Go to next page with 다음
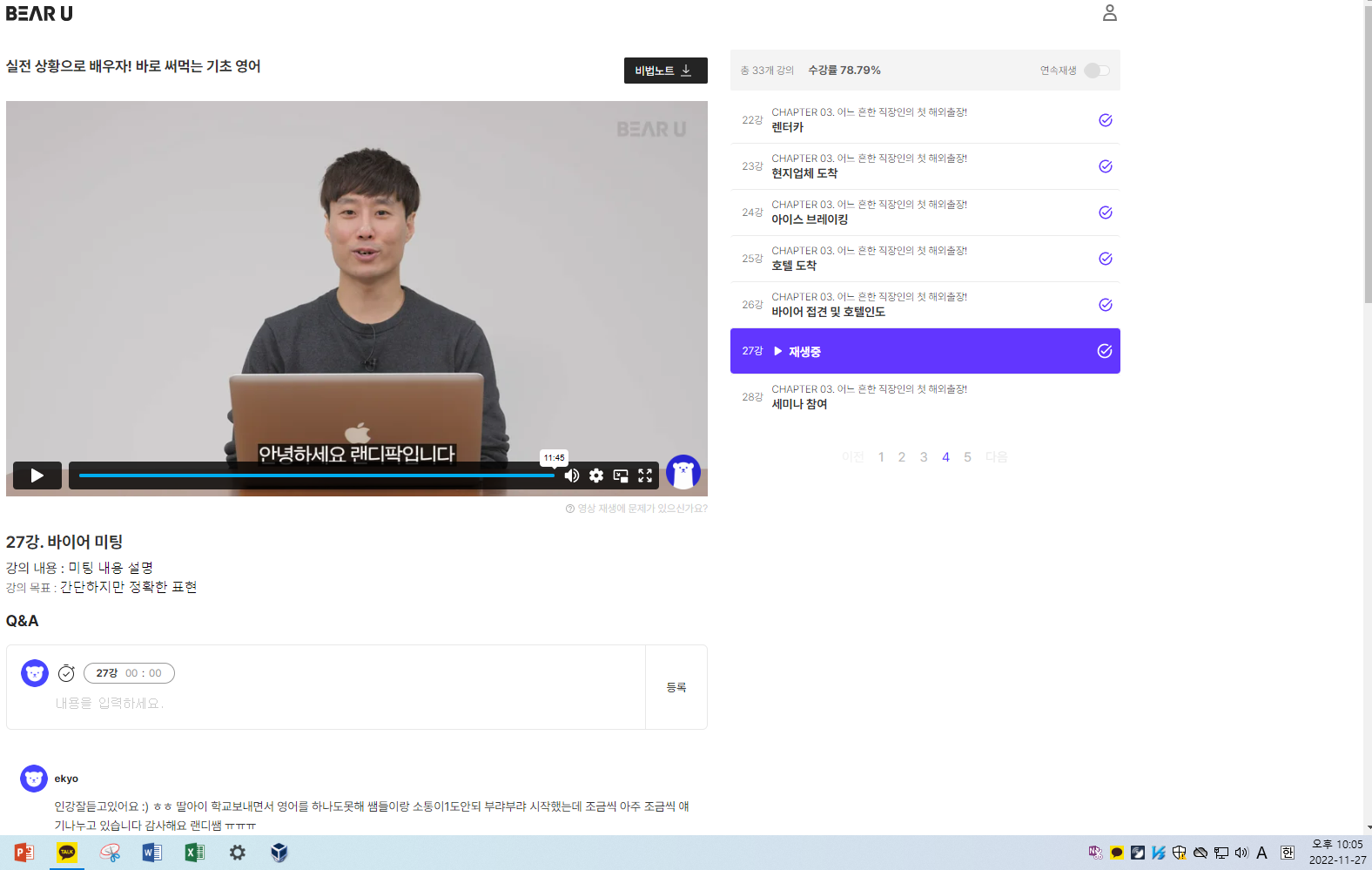Viewport: 1372px width, 870px height. pyautogui.click(x=997, y=457)
